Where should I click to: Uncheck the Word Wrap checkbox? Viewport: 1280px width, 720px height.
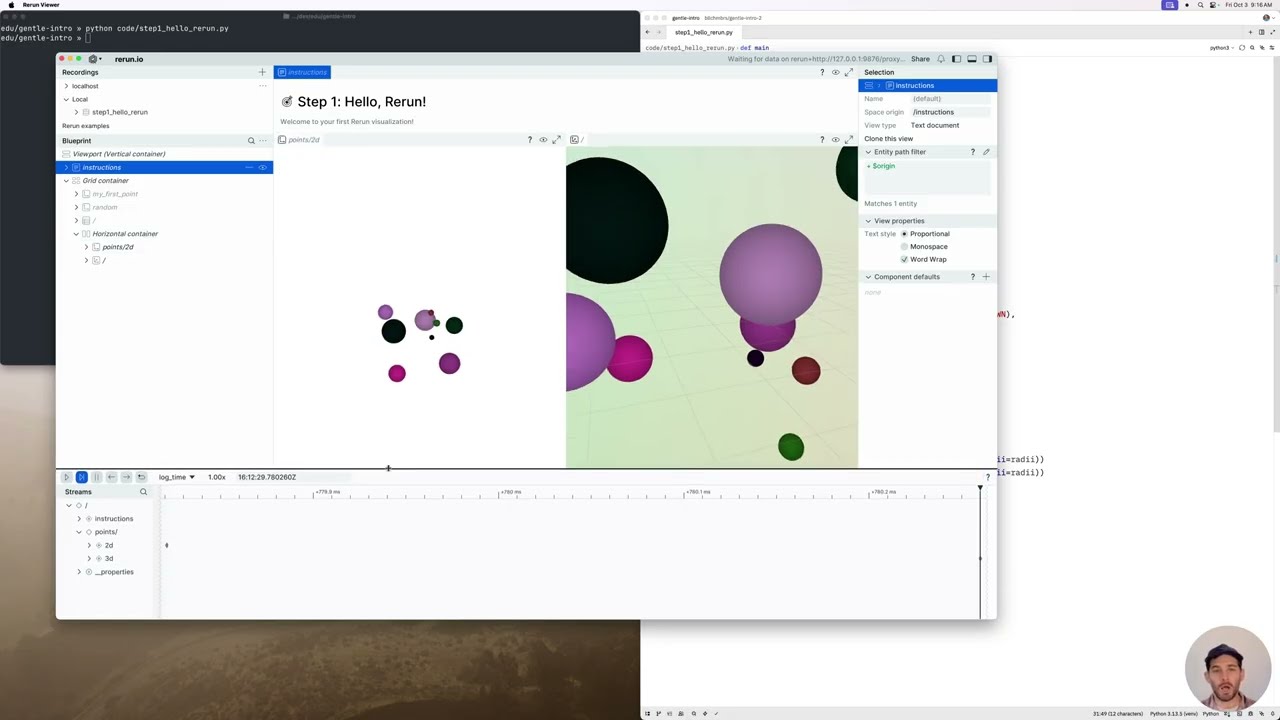pyautogui.click(x=904, y=260)
